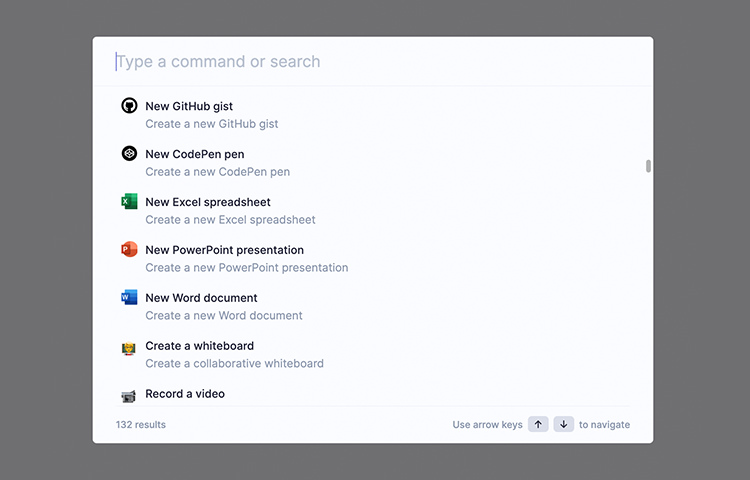Select the Record a video command
The image size is (750, 480).
(x=373, y=393)
